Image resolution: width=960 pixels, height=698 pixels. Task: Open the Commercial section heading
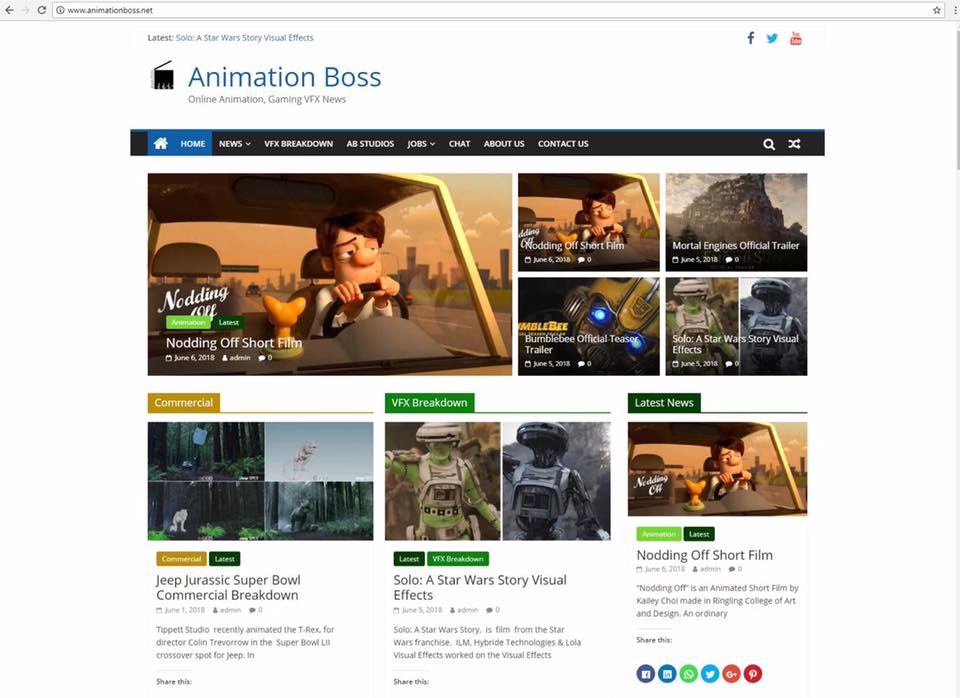[x=183, y=403]
